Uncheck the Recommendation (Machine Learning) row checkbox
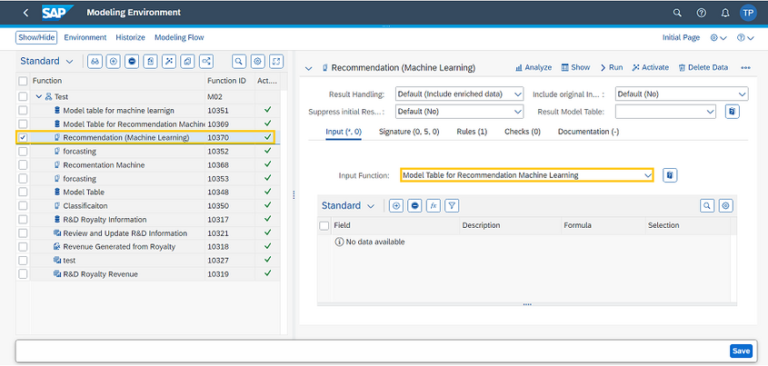Viewport: 768px width, 366px height. pyautogui.click(x=23, y=138)
